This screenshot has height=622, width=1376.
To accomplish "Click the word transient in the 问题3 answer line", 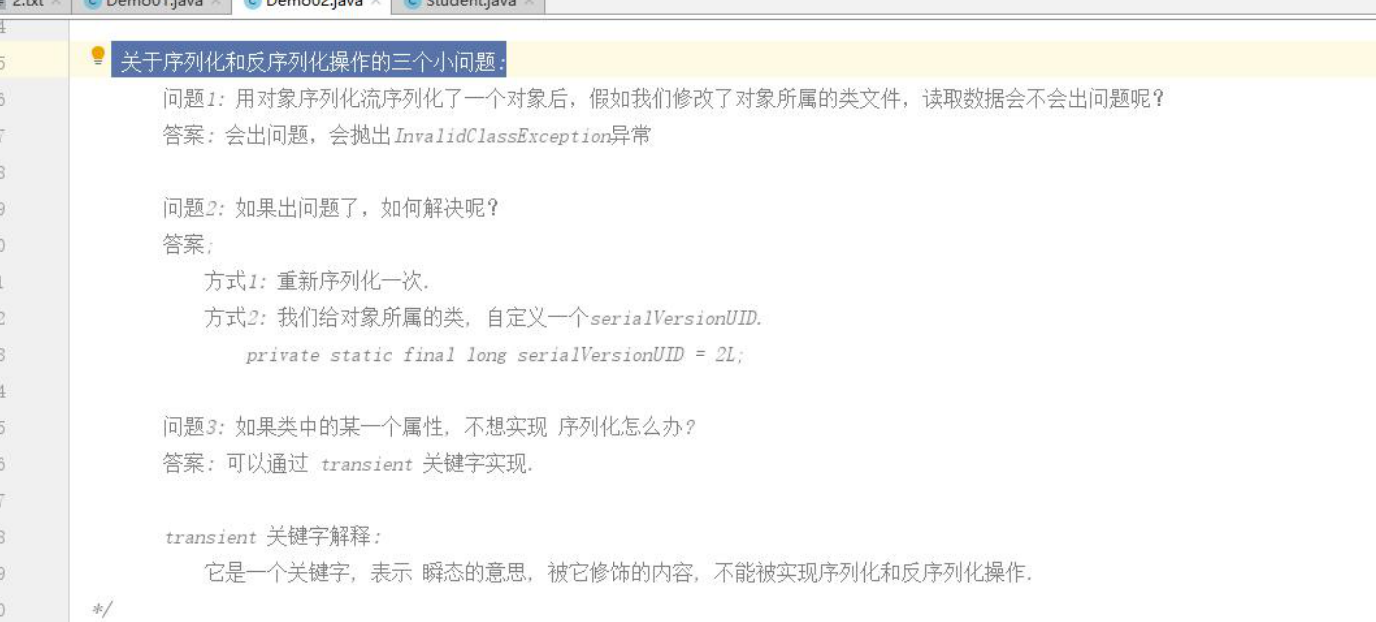I will click(x=366, y=465).
